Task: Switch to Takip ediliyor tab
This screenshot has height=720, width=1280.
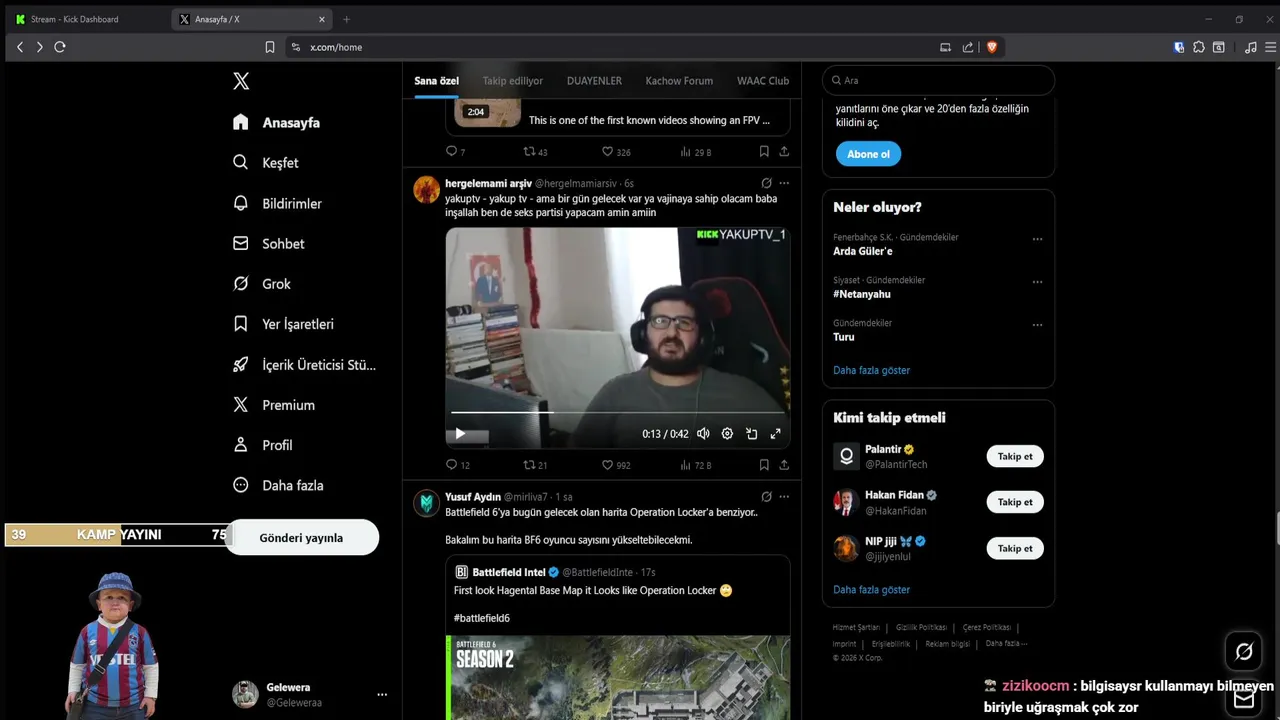Action: (513, 81)
